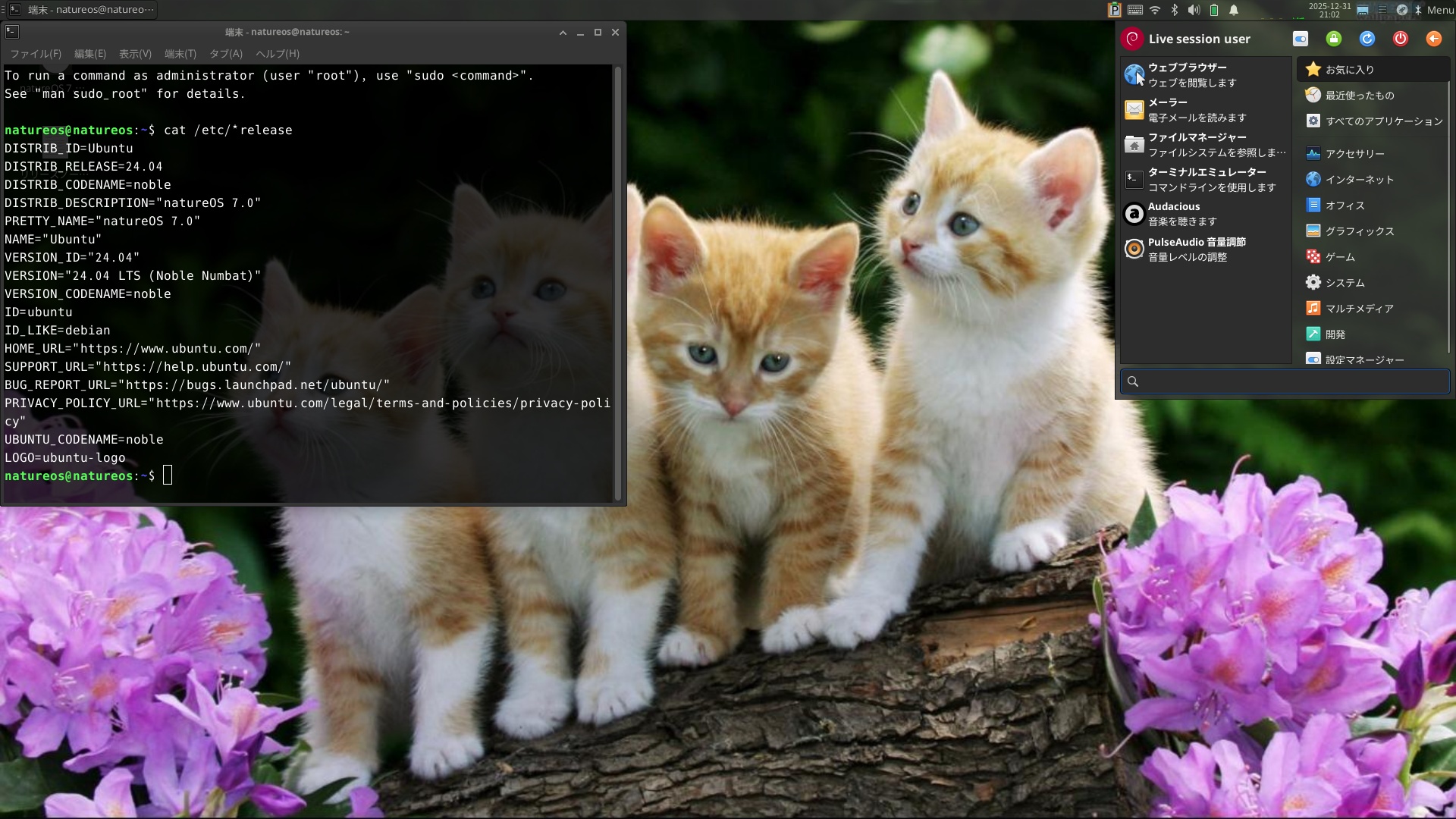Image resolution: width=1456 pixels, height=819 pixels.
Task: Select お気に入り favorites category
Action: pyautogui.click(x=1350, y=70)
